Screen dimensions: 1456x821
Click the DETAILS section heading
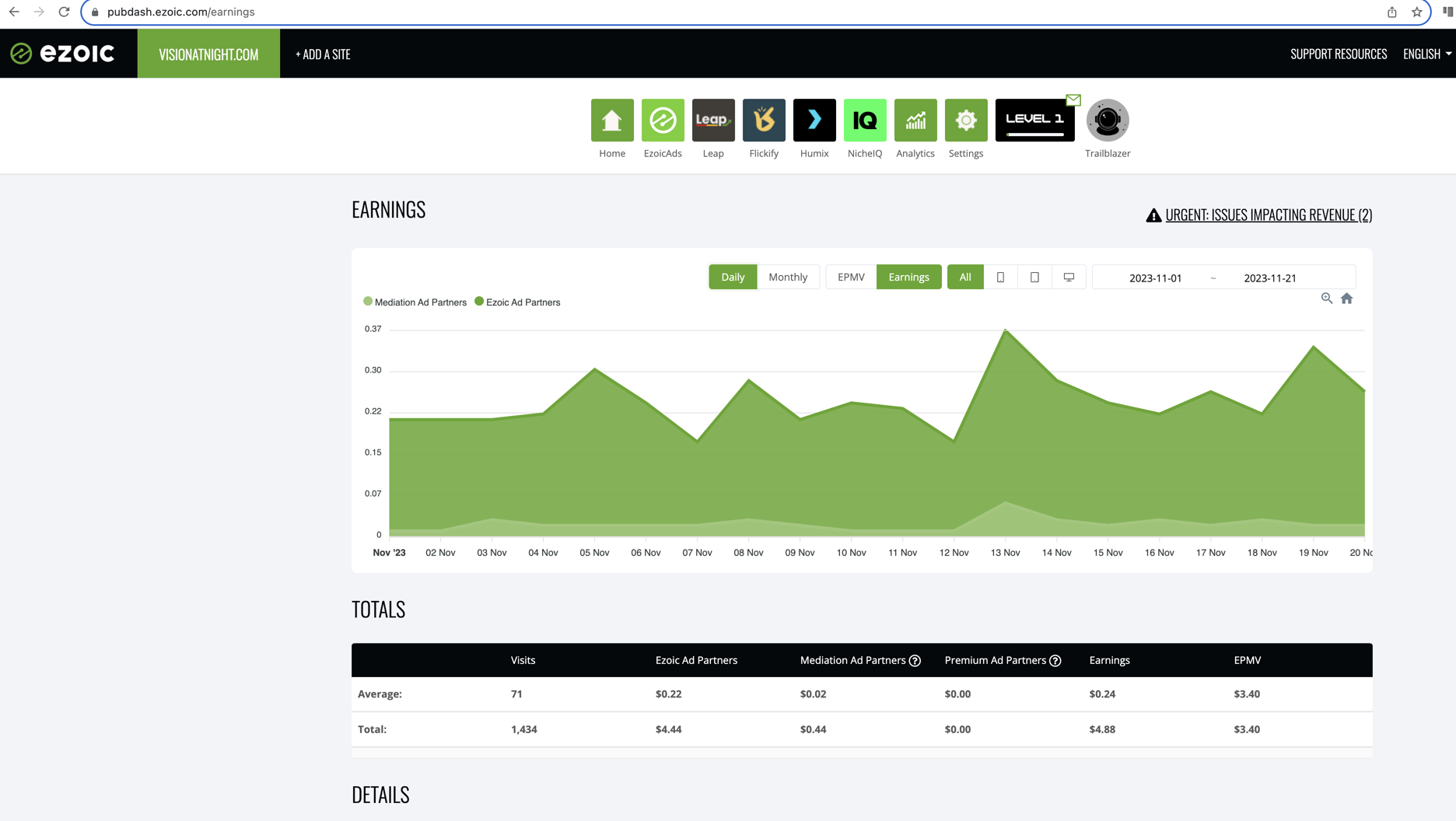click(x=380, y=794)
